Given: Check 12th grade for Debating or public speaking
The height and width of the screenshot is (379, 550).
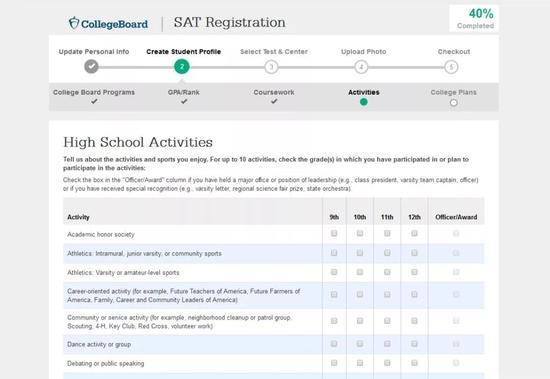Looking at the screenshot, I should pos(414,363).
